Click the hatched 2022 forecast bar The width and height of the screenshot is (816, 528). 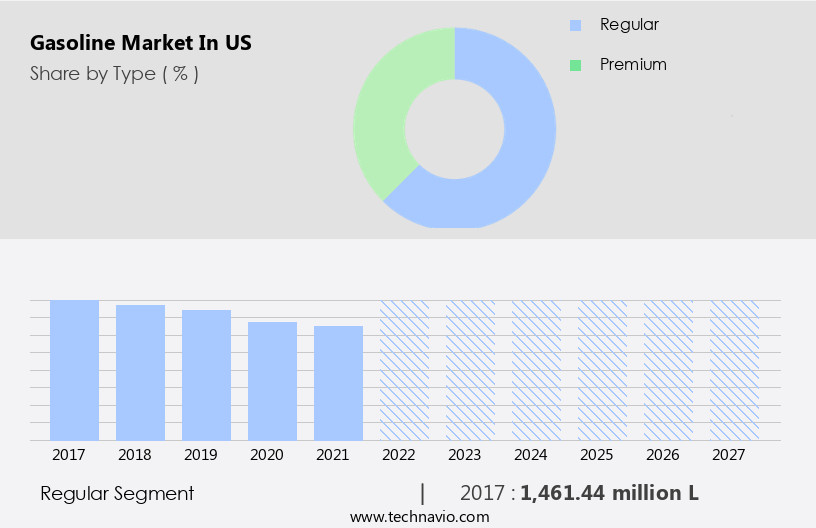point(404,370)
